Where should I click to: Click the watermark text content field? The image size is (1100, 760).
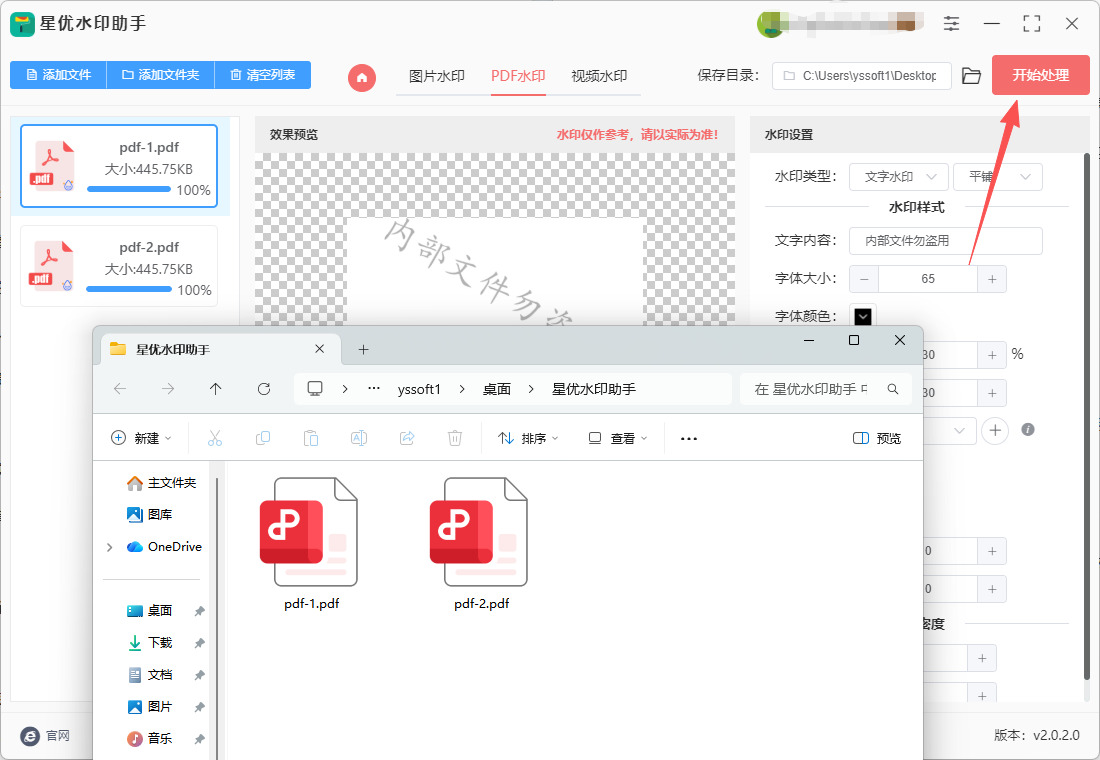coord(945,241)
